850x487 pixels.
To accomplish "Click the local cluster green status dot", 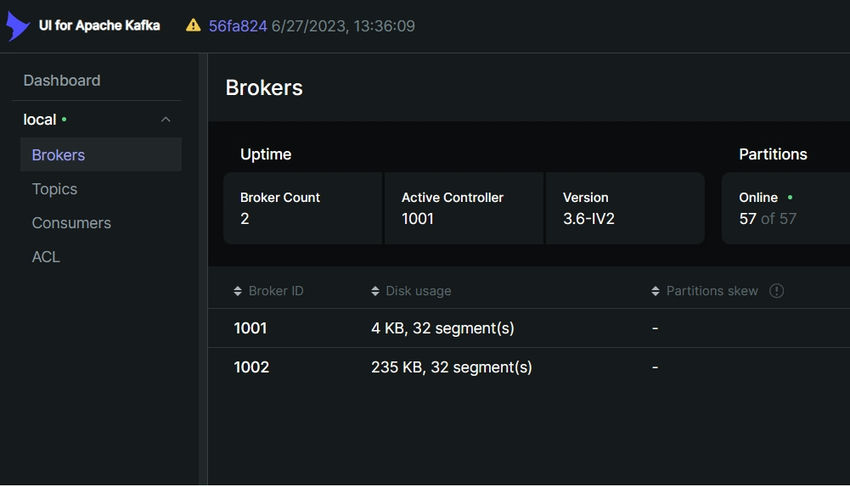I will click(x=64, y=119).
